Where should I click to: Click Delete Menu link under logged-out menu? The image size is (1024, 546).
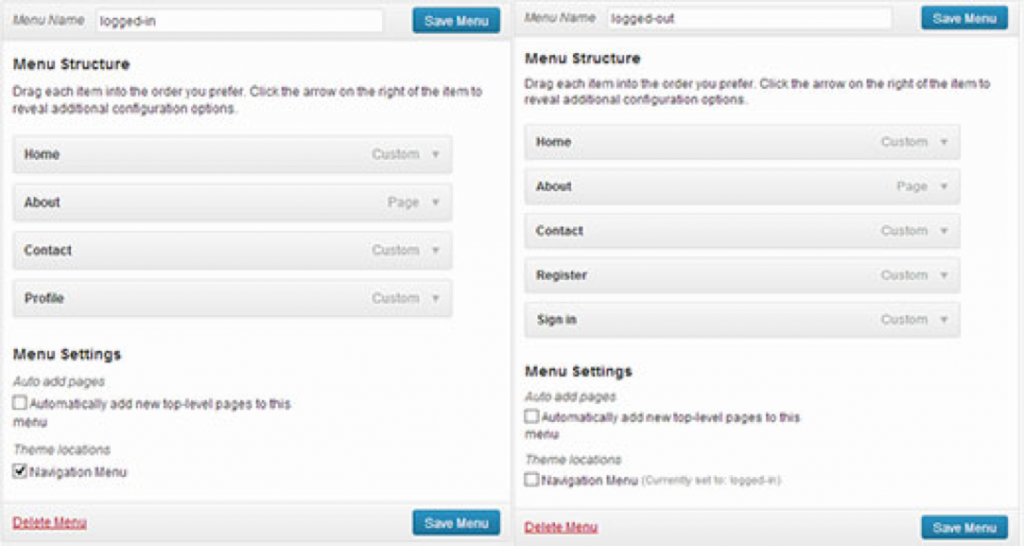pyautogui.click(x=561, y=527)
